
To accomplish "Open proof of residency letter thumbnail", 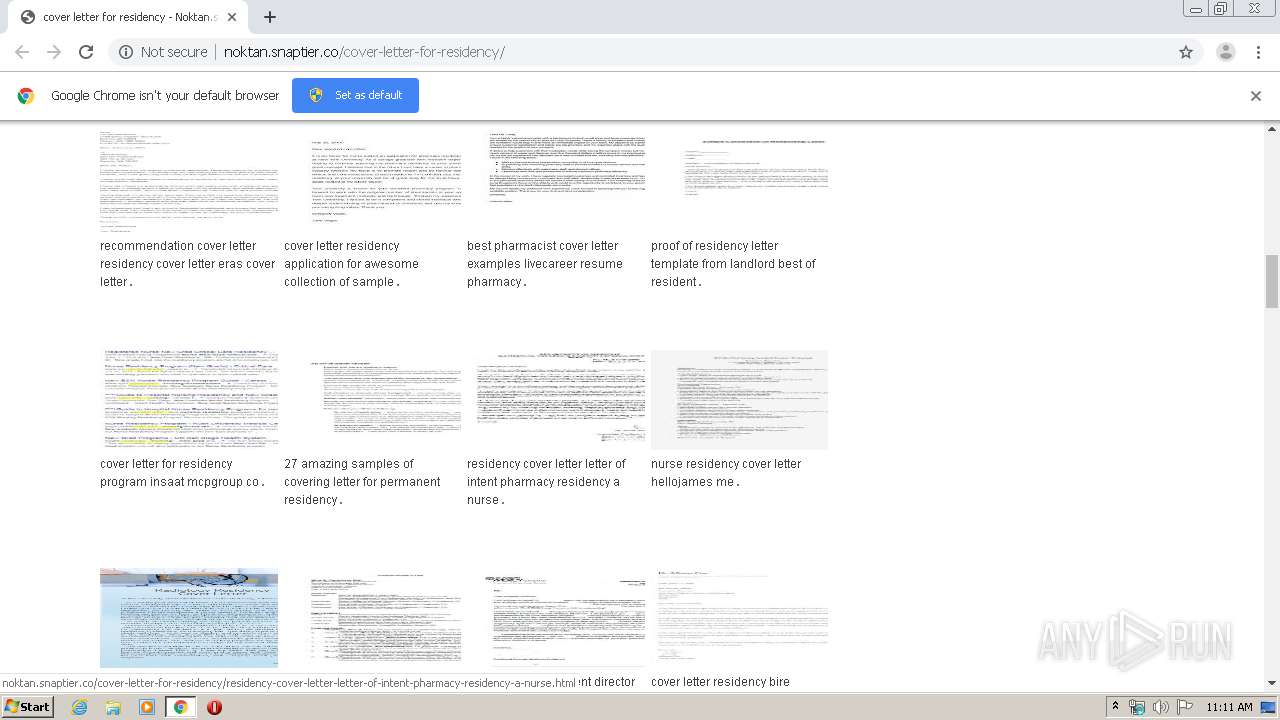I will 739,181.
